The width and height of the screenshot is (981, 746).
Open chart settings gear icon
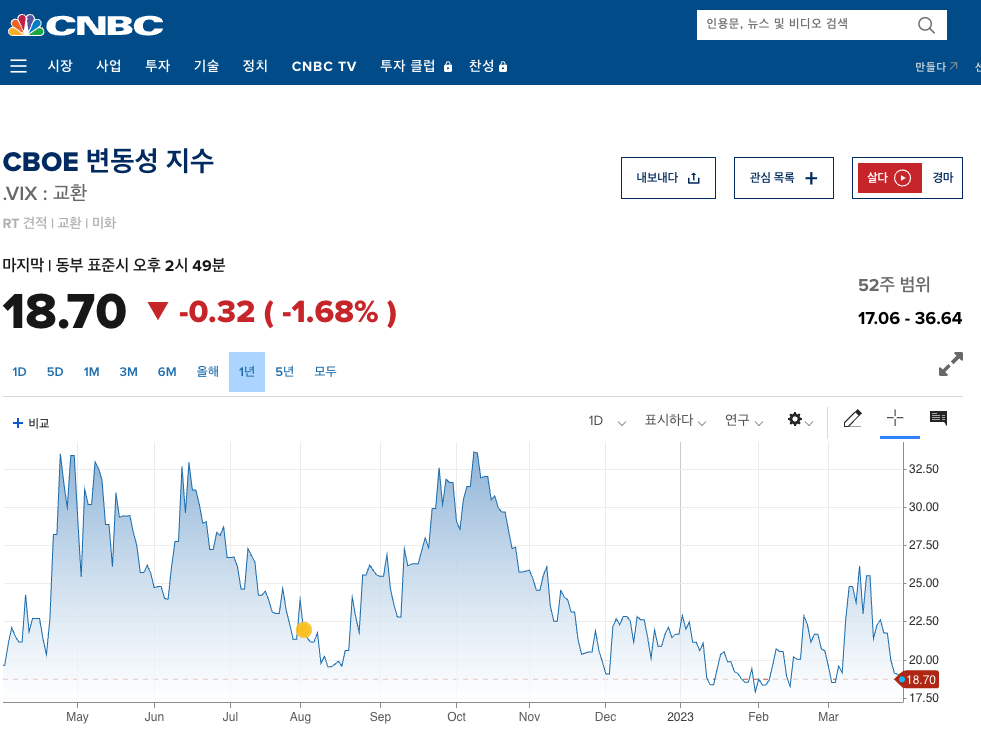[795, 419]
